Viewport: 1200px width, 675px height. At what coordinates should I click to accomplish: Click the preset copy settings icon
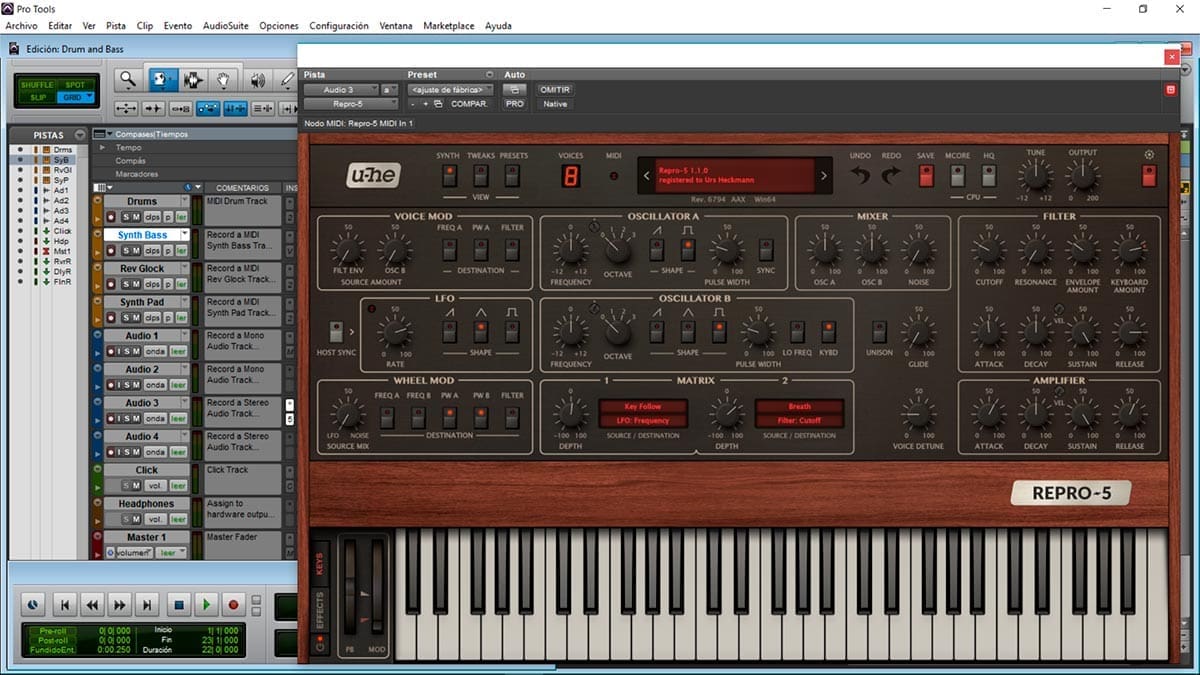coord(438,103)
